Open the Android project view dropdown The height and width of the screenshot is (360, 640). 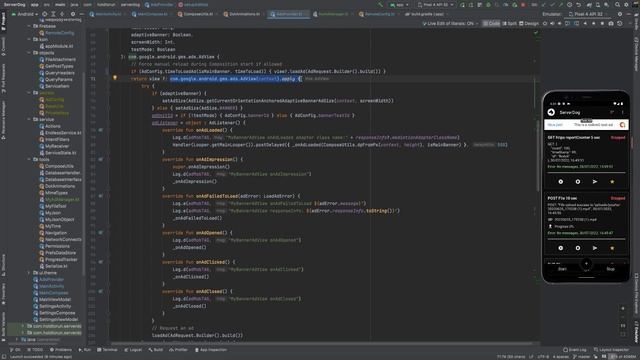tap(25, 14)
